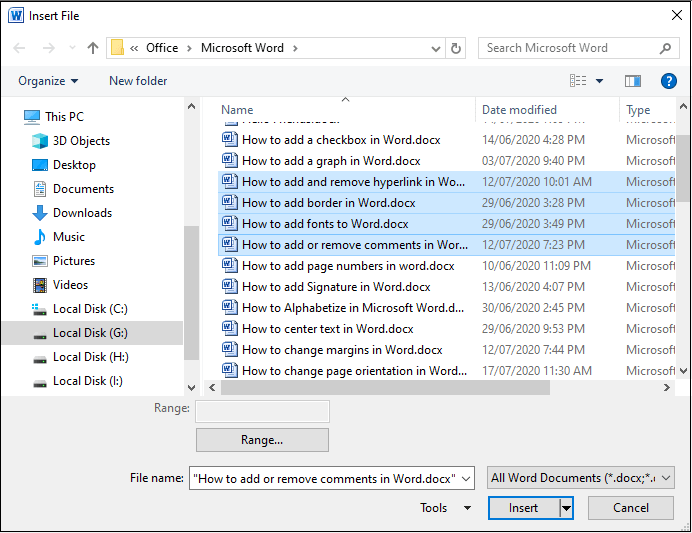692x533 pixels.
Task: Open Insert button dropdown arrow
Action: (566, 508)
